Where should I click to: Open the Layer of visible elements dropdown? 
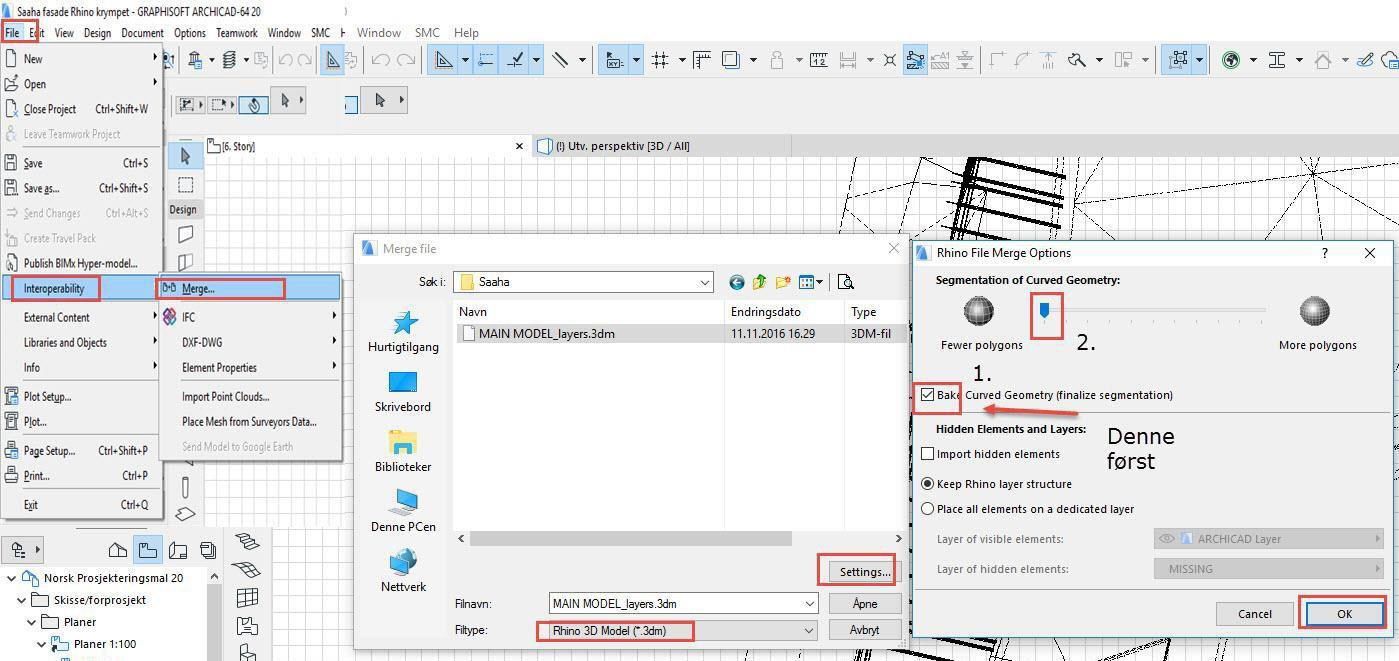point(1269,539)
